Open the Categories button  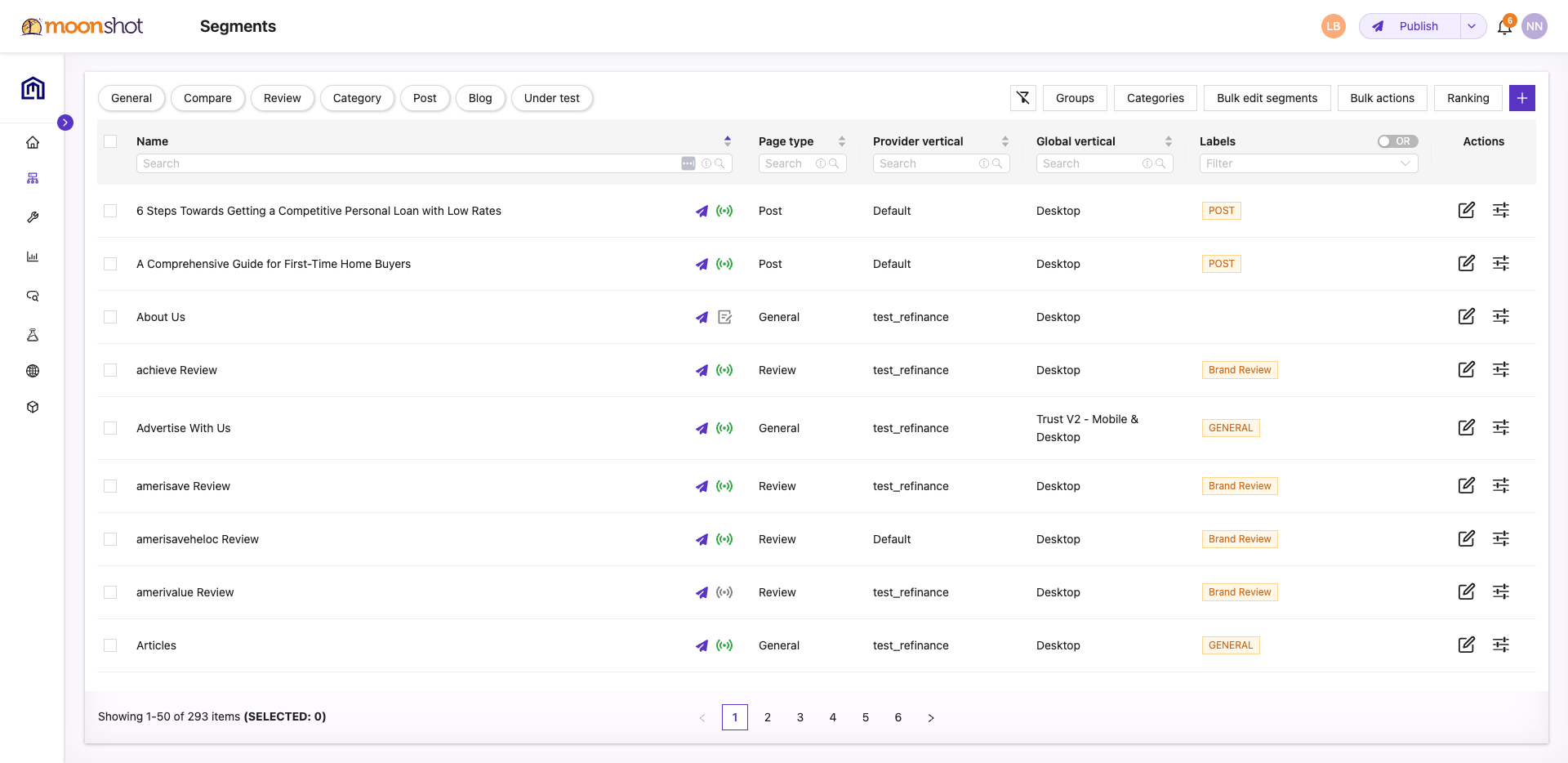tap(1156, 98)
